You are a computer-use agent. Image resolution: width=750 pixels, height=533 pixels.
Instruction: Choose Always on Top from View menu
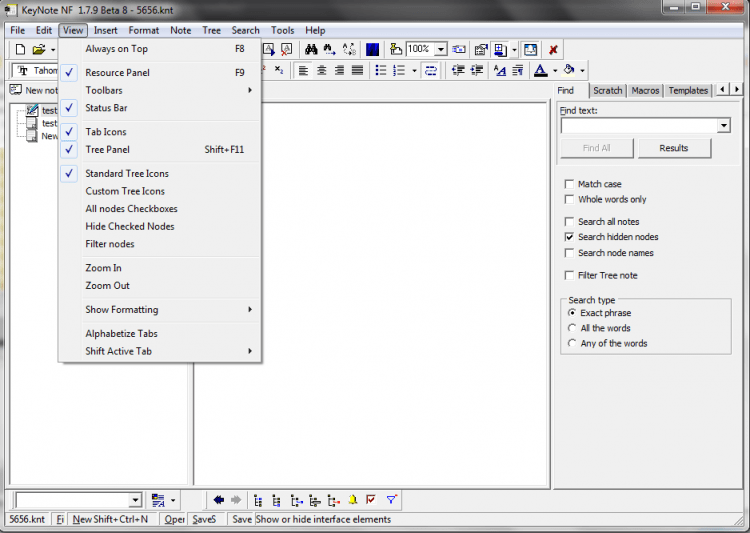tap(117, 49)
